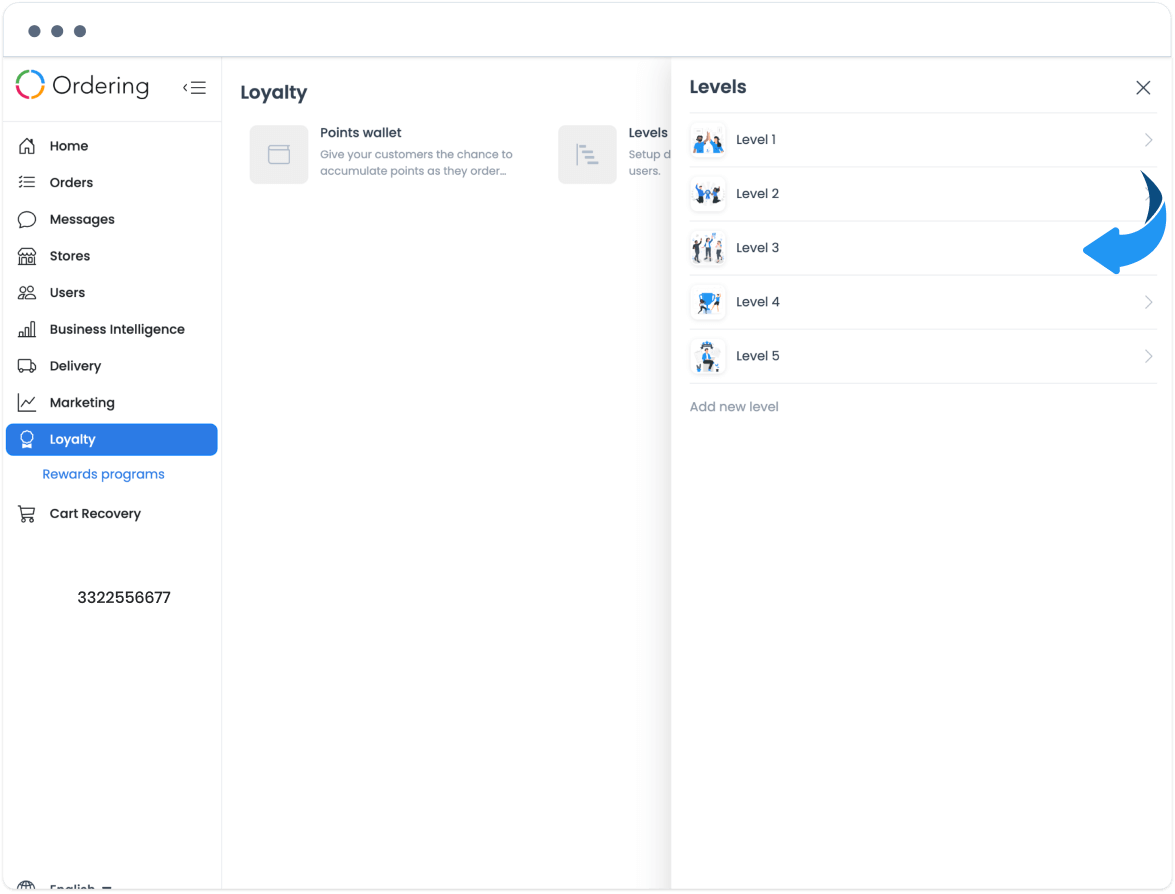Image resolution: width=1175 pixels, height=894 pixels.
Task: Click the Add new level link
Action: (x=734, y=407)
